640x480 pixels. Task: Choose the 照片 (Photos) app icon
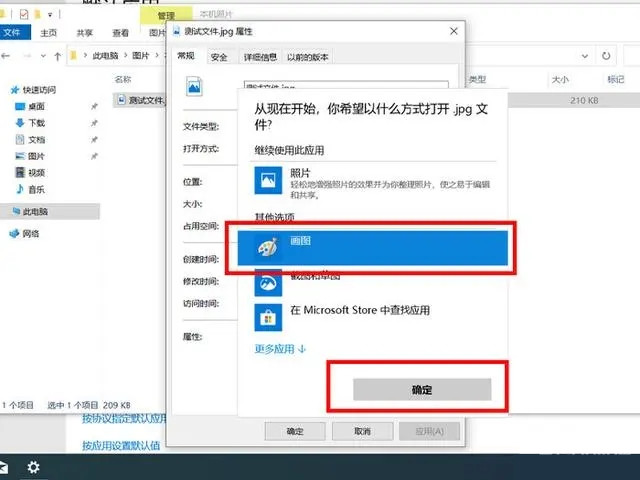[x=268, y=180]
